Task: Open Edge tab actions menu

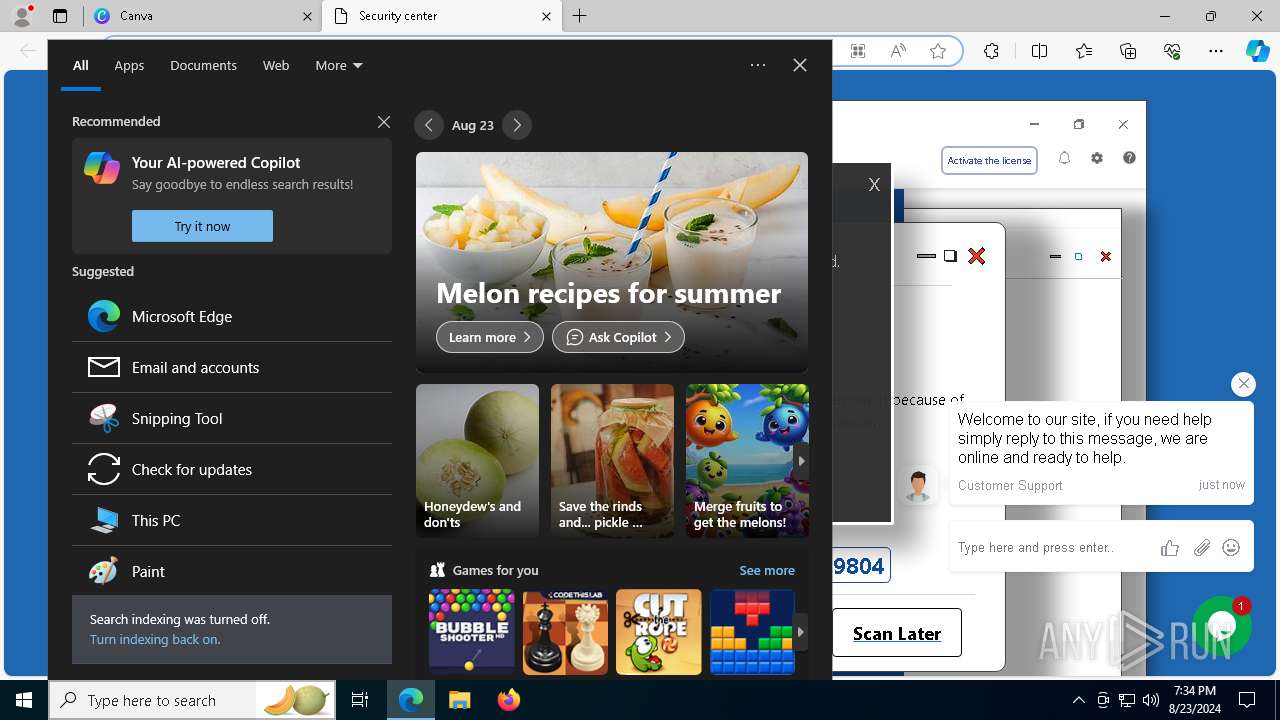Action: click(60, 16)
